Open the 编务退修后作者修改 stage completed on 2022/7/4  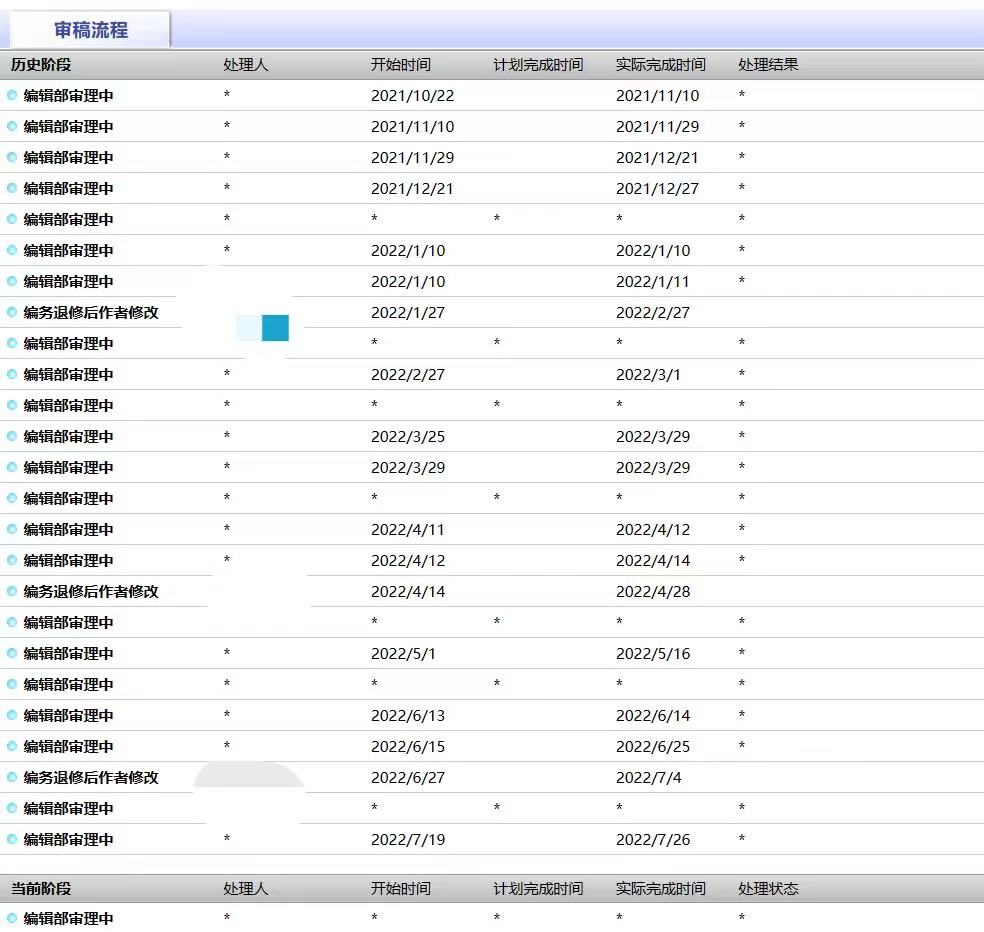91,778
